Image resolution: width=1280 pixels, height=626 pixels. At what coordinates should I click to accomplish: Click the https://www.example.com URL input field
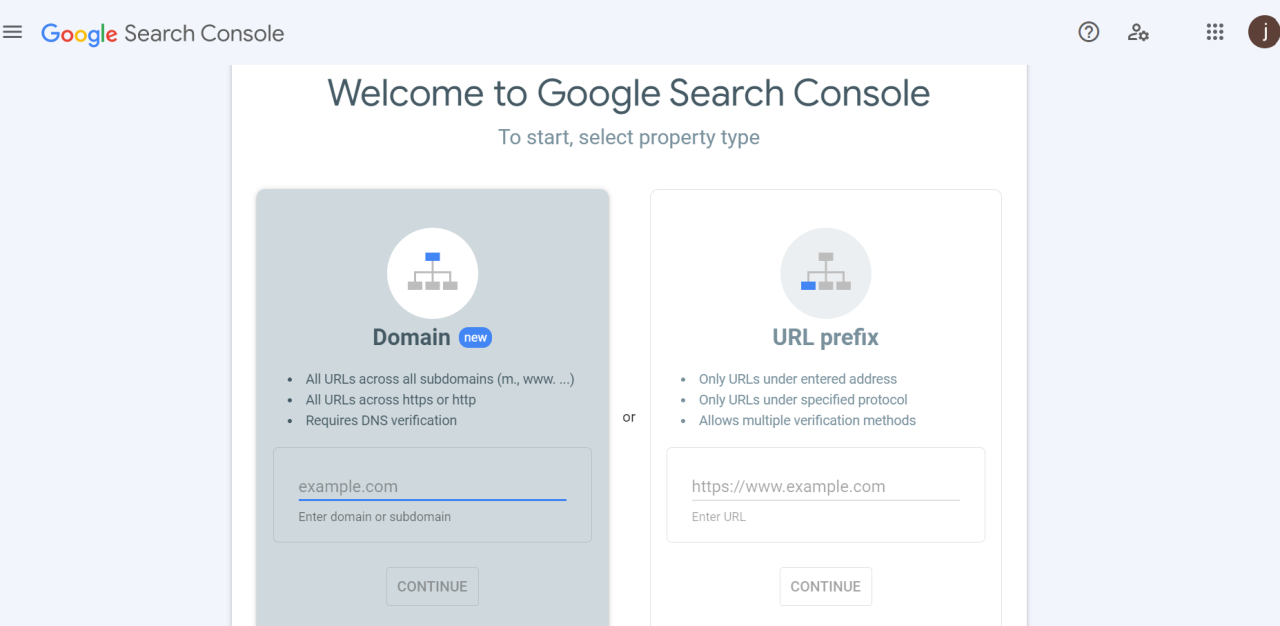click(825, 486)
